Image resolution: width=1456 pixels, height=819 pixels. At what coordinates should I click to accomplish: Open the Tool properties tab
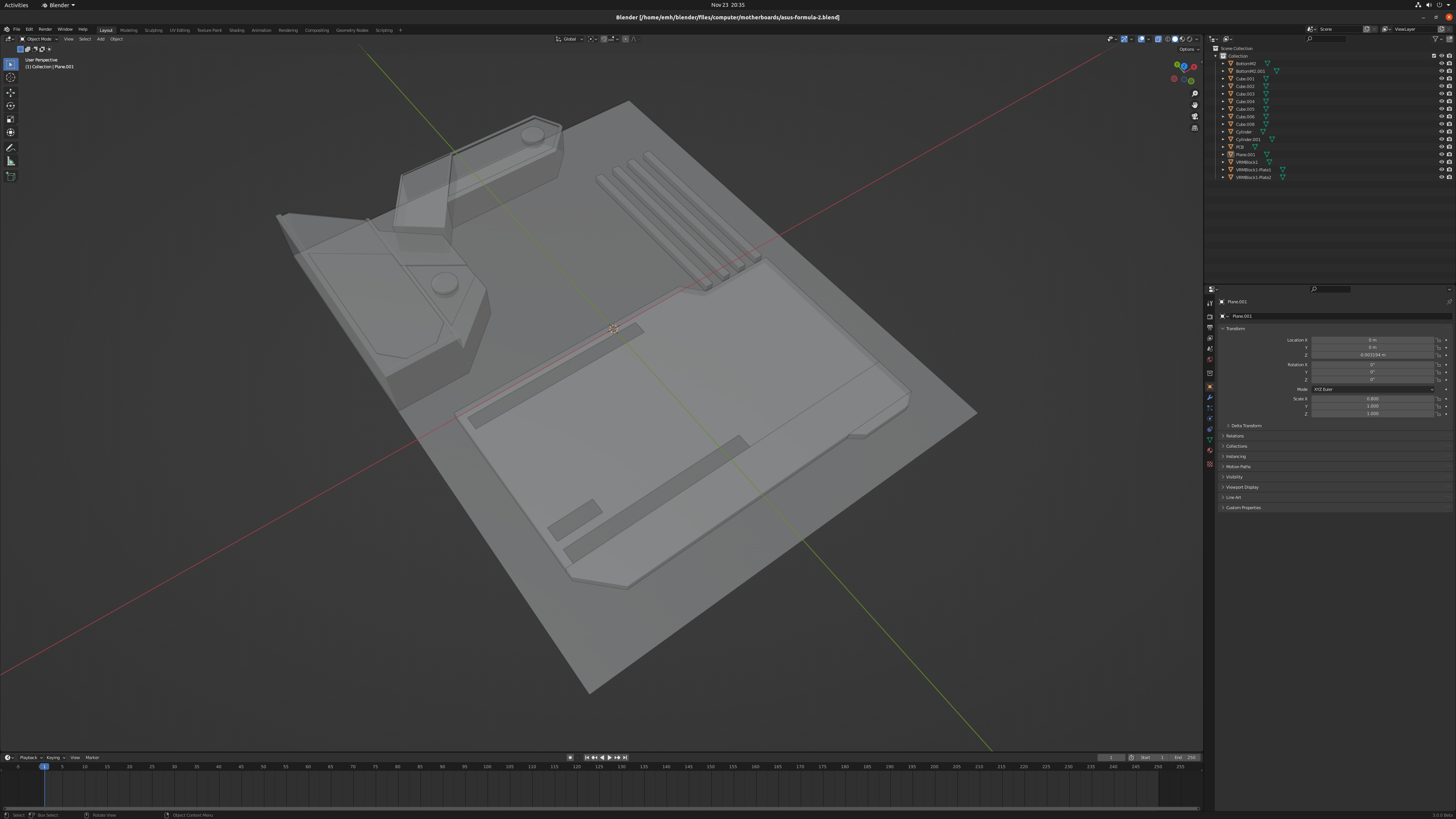click(1210, 303)
